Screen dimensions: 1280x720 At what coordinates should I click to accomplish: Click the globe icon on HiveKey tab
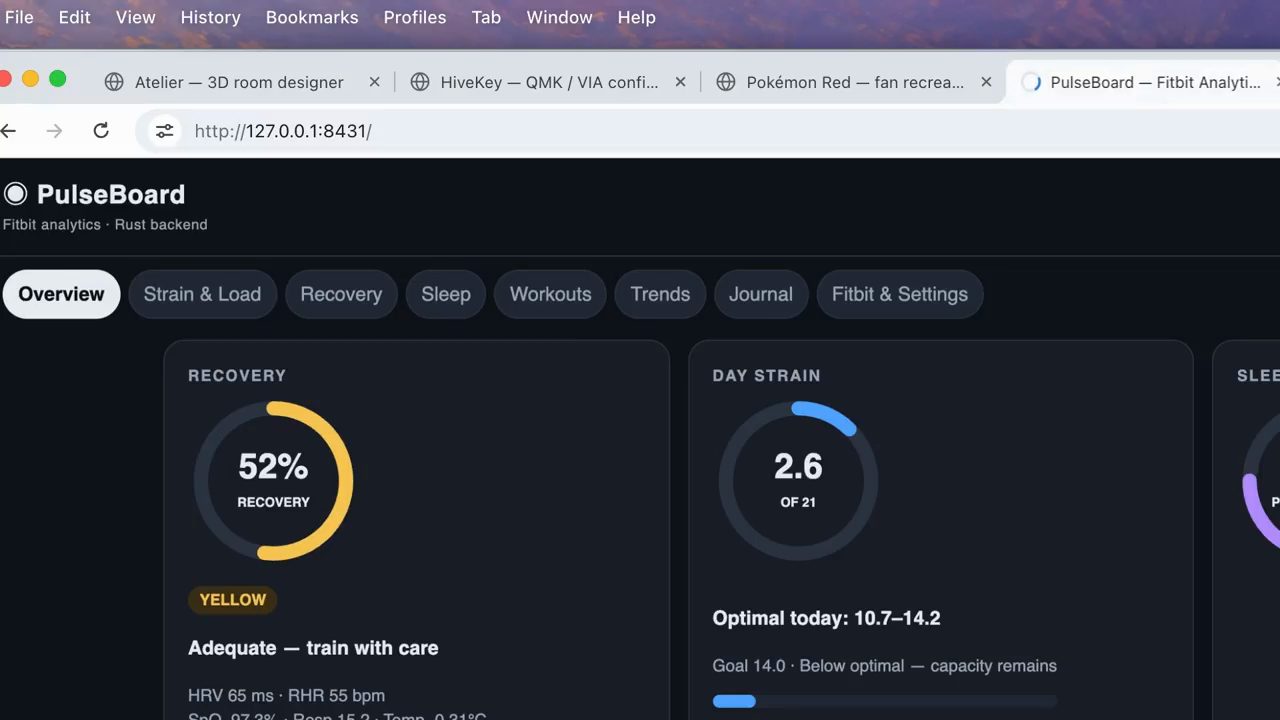(x=420, y=82)
